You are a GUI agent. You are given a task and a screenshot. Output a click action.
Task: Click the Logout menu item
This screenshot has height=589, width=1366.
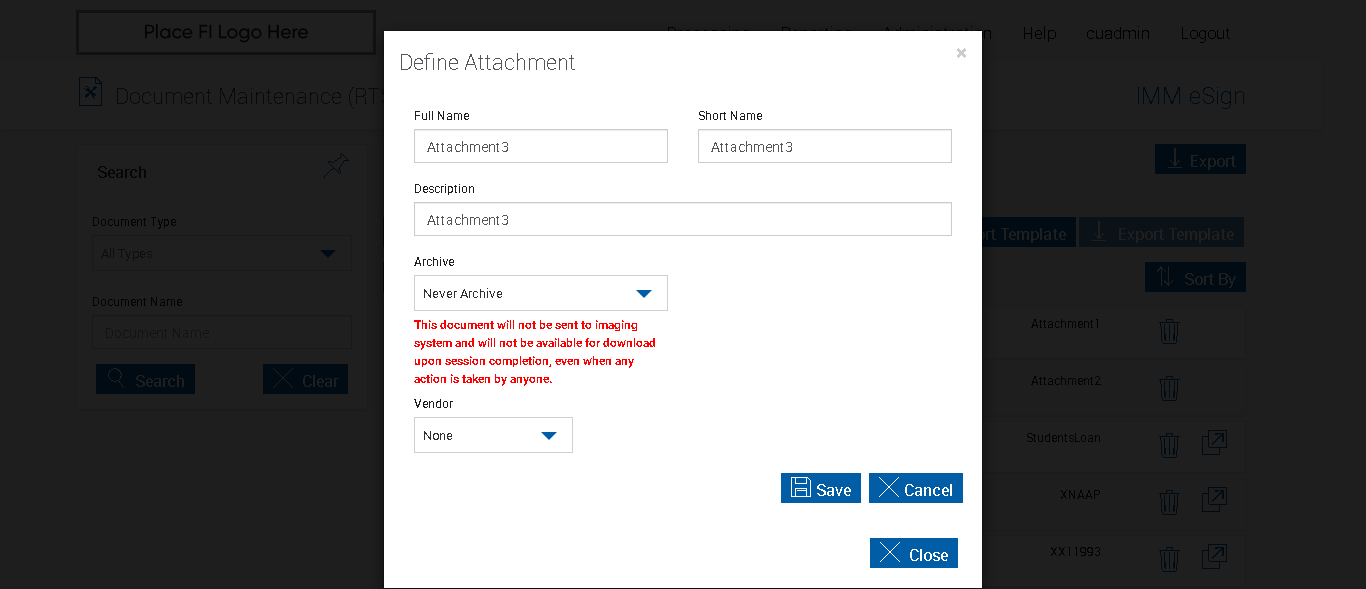[x=1205, y=33]
